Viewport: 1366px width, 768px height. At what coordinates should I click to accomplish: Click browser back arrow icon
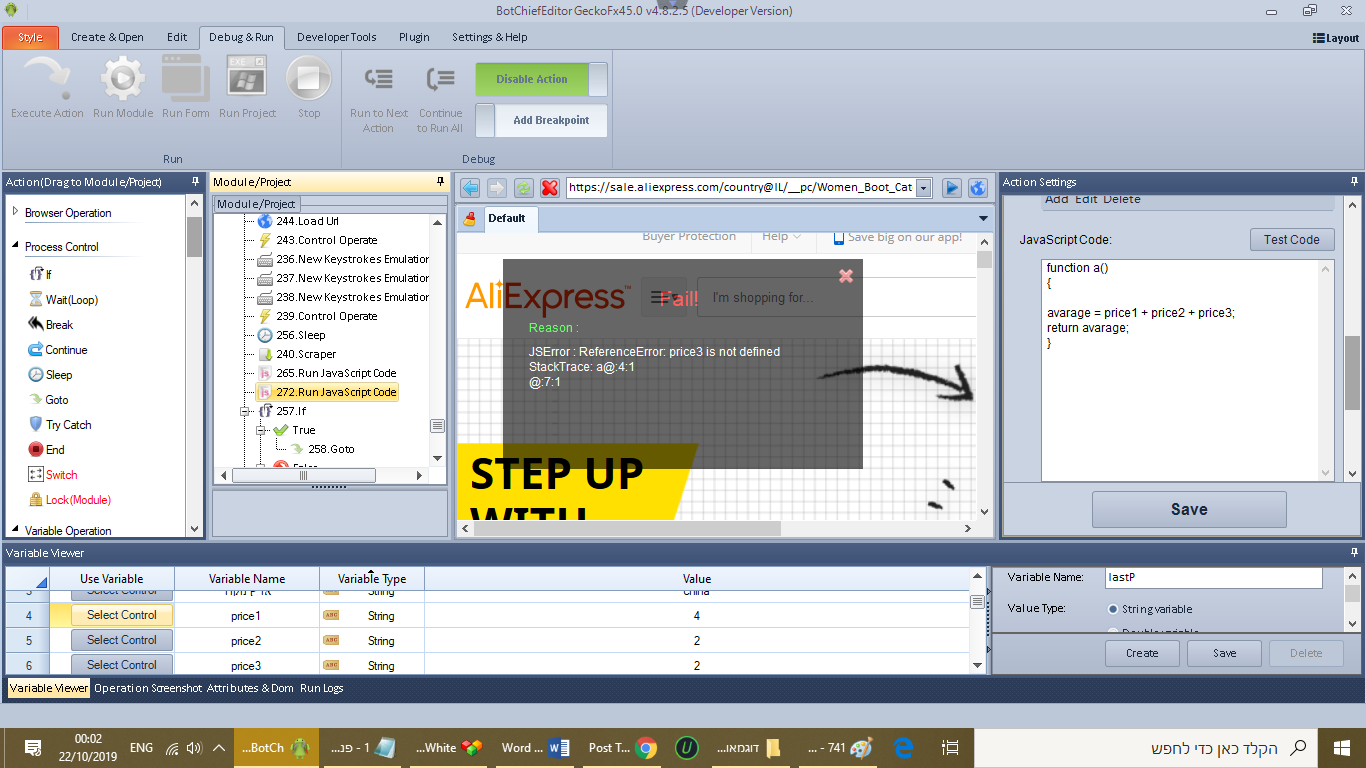(470, 188)
